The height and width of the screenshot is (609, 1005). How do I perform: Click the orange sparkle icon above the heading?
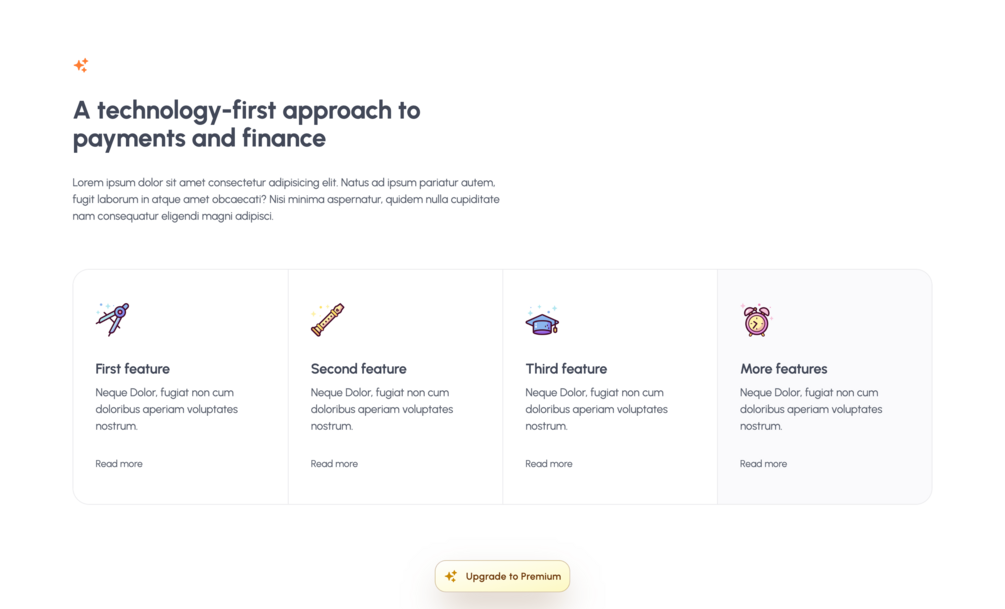pyautogui.click(x=81, y=65)
